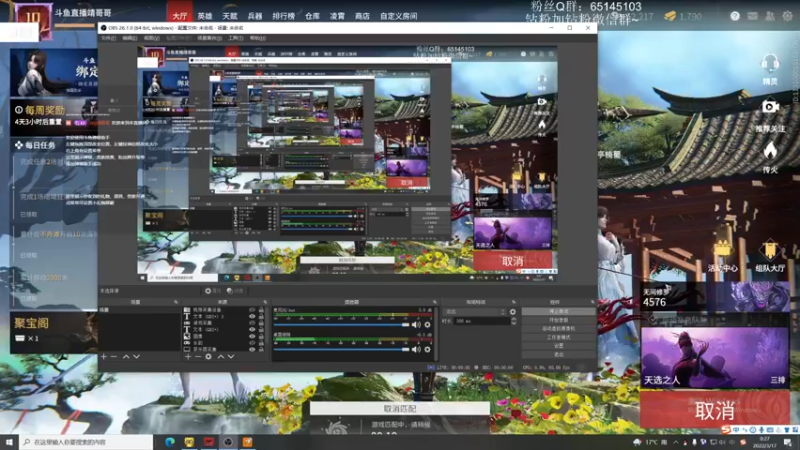Open the scene transition type dropdown

475,312
